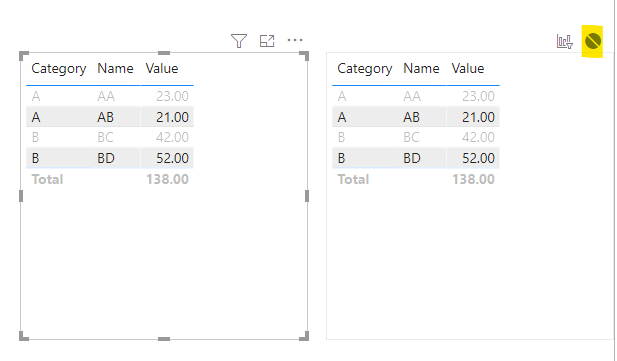Select the Filter interaction icon on right visual

coord(564,41)
